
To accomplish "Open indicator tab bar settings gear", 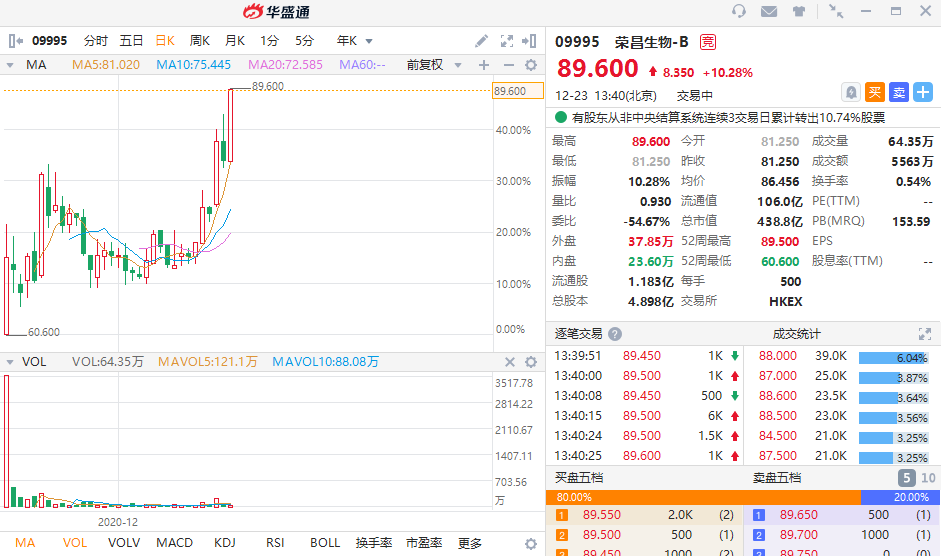I will click(531, 543).
